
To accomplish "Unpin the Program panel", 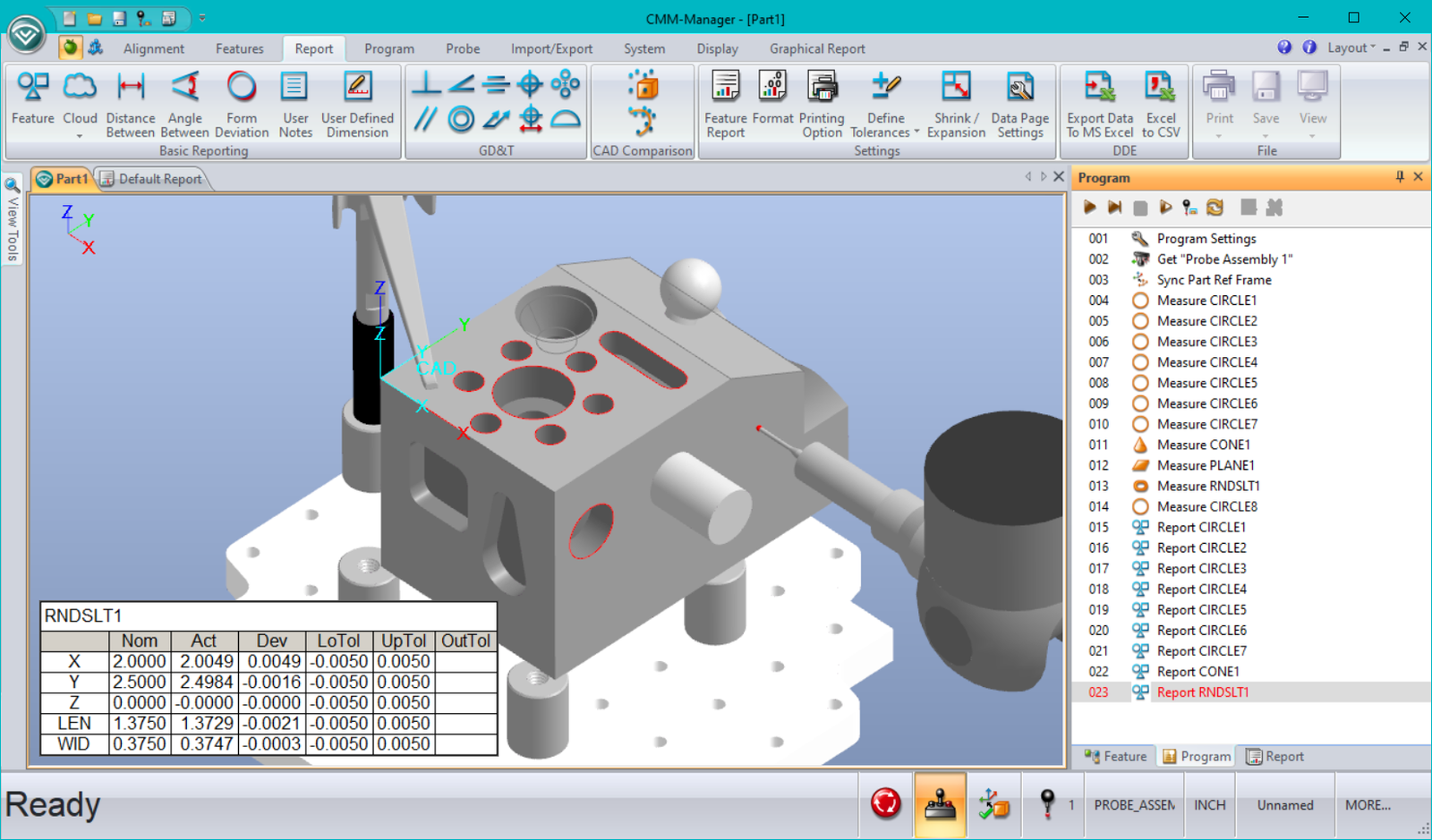I will (1400, 177).
